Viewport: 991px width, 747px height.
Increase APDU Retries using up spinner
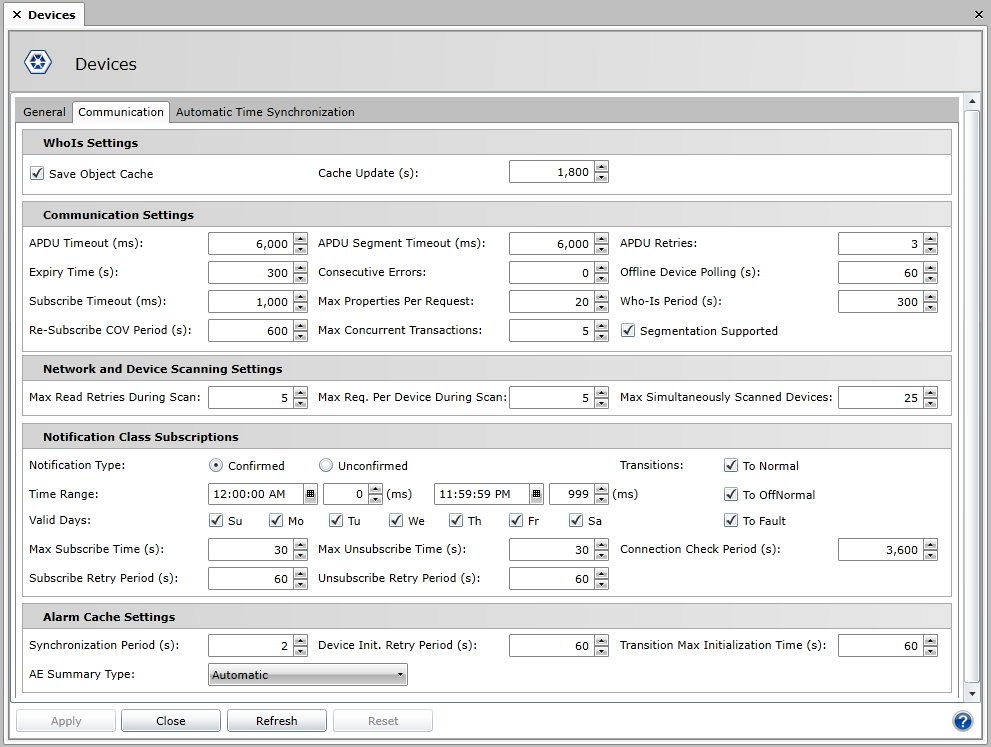click(930, 239)
